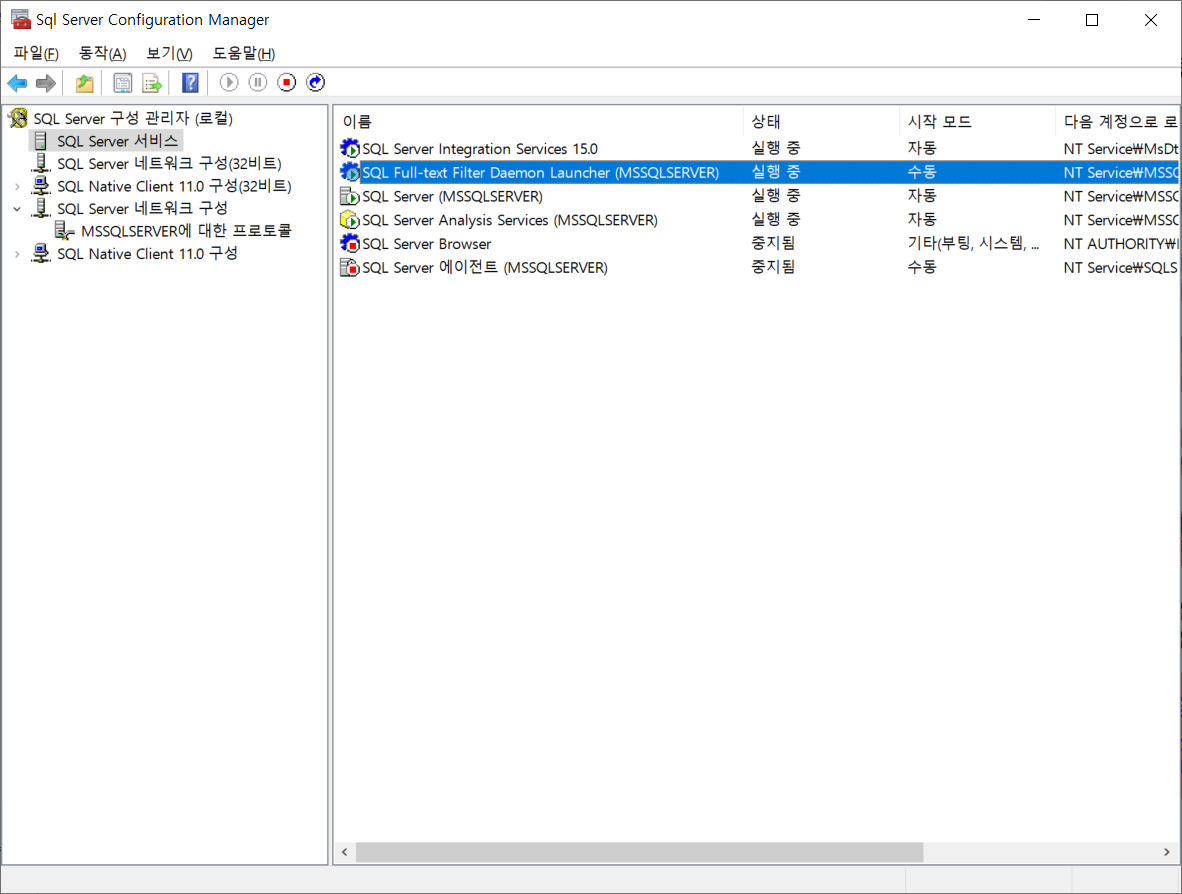Select the SQL Full-text Filter Daemon Launcher row
Viewport: 1182px width, 894px height.
tap(758, 172)
